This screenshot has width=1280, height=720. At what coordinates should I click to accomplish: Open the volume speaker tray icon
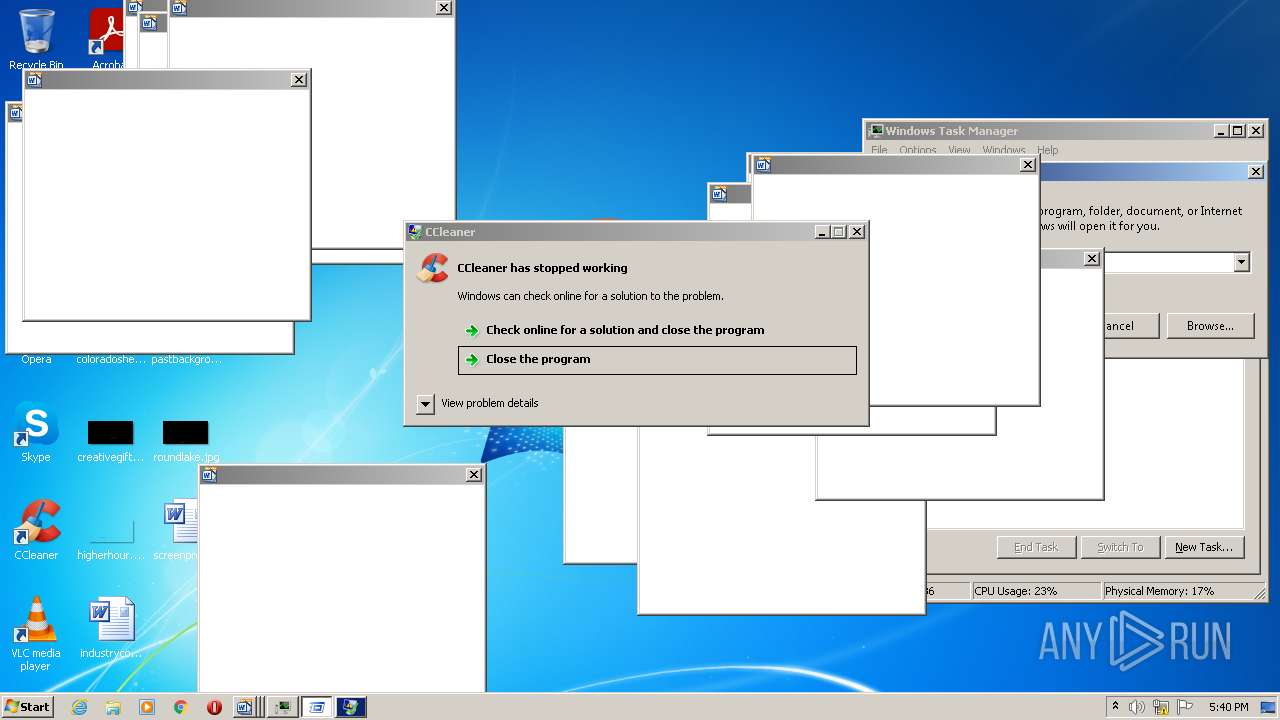[1137, 707]
